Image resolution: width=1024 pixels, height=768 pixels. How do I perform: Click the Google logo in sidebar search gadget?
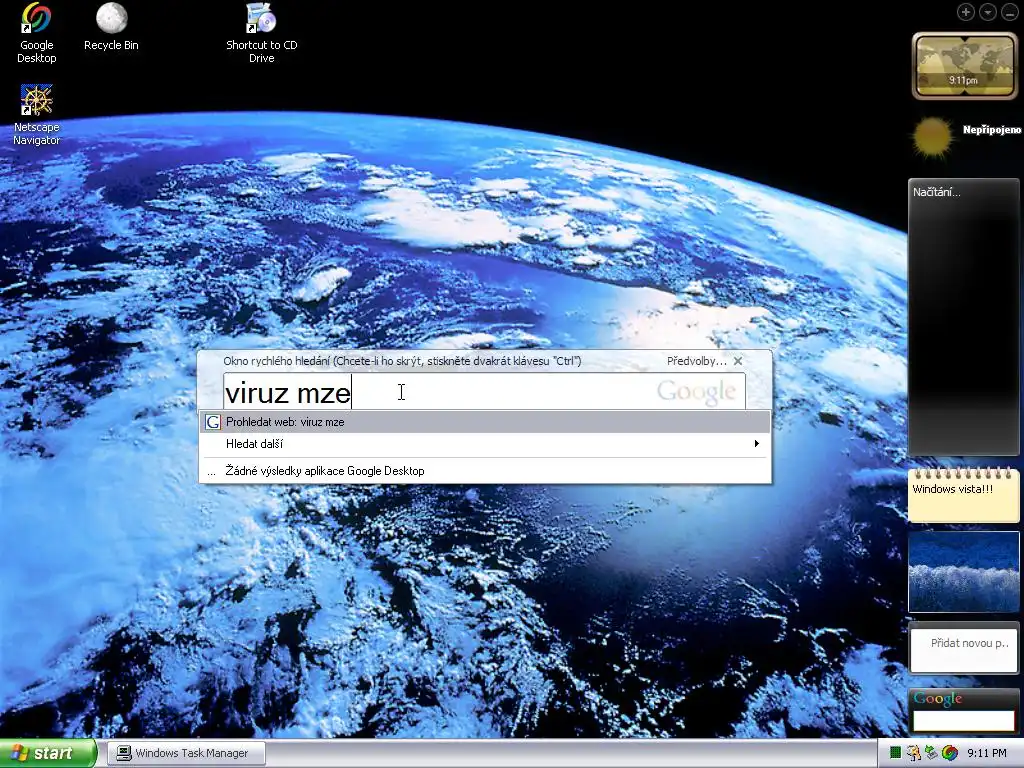938,698
